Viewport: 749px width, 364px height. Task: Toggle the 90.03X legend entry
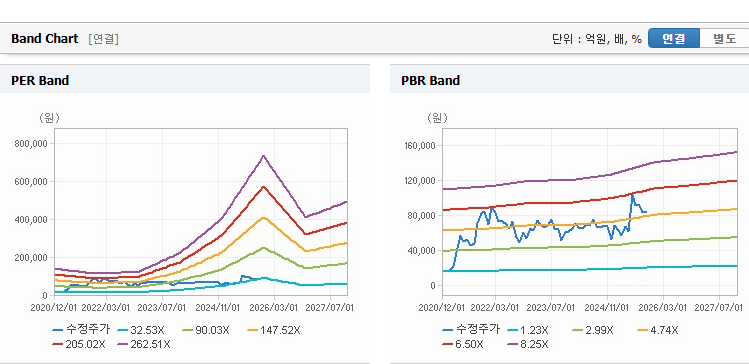point(206,330)
